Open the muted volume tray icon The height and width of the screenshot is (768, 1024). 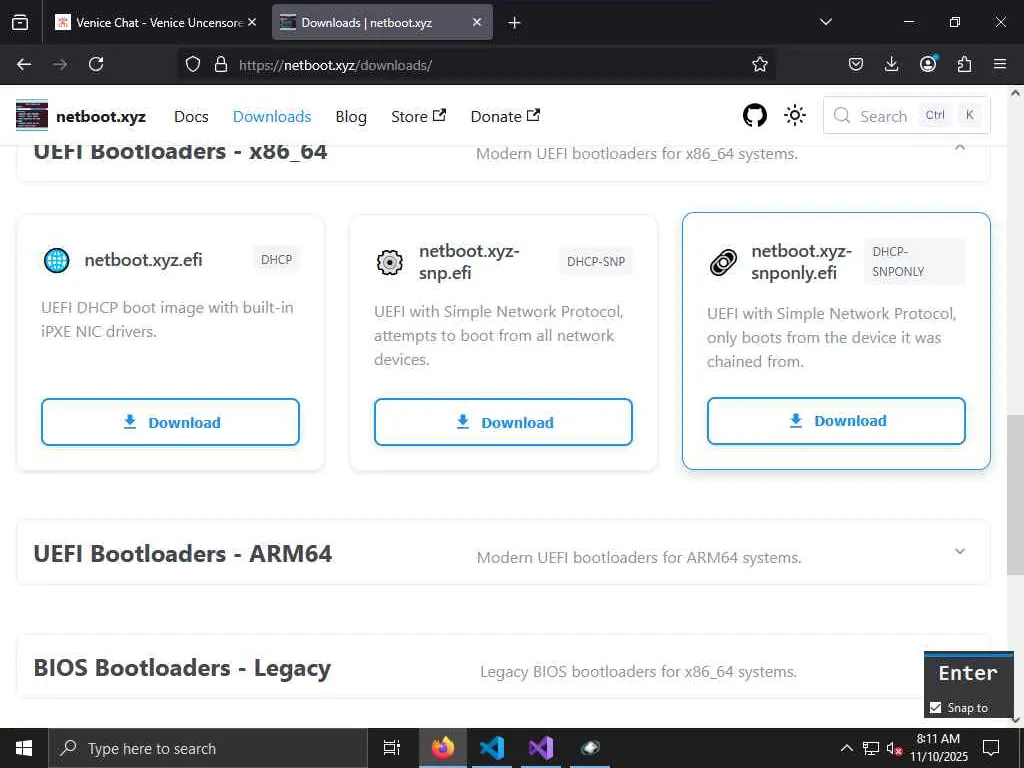894,748
